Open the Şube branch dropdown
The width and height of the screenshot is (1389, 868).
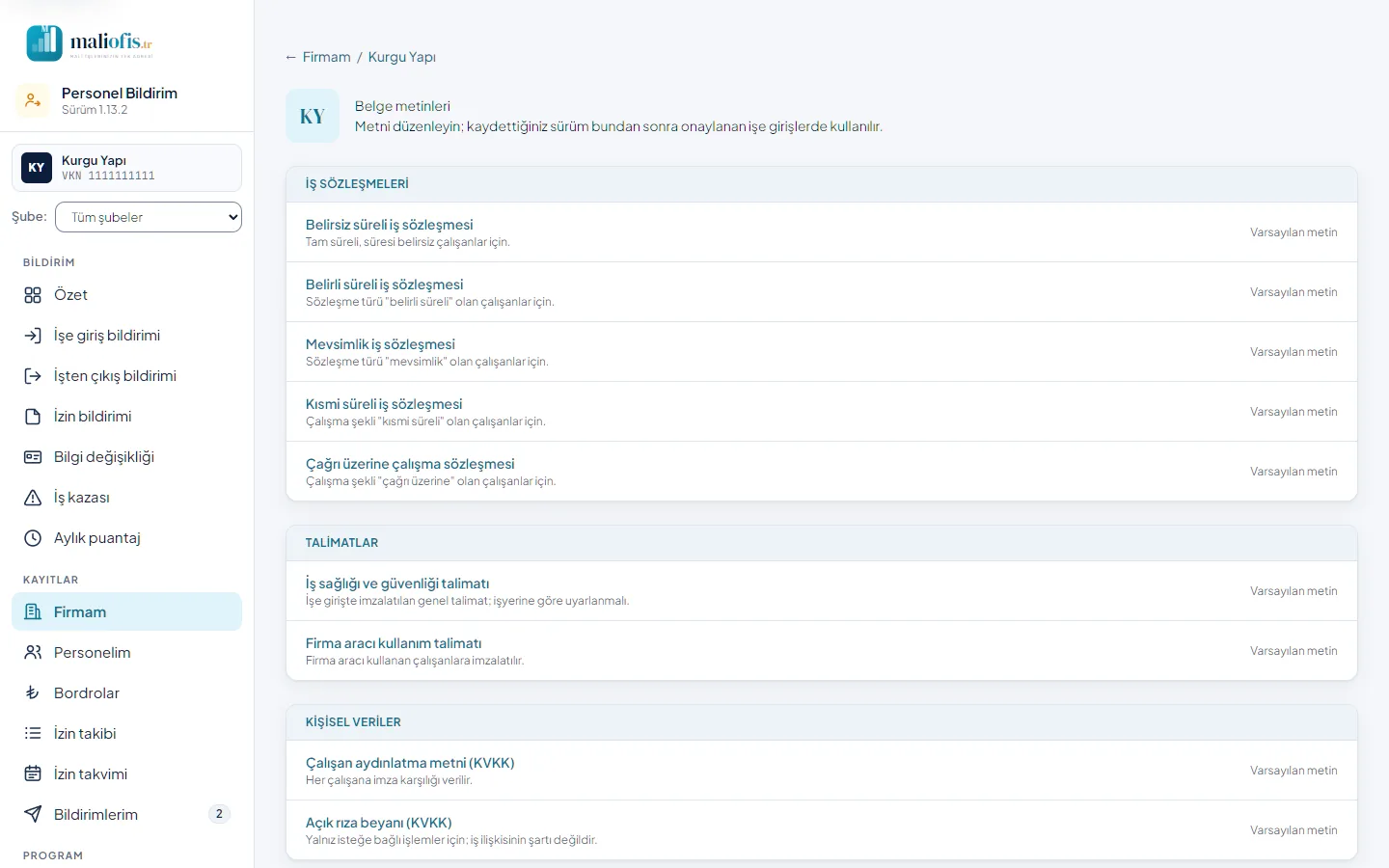click(149, 217)
